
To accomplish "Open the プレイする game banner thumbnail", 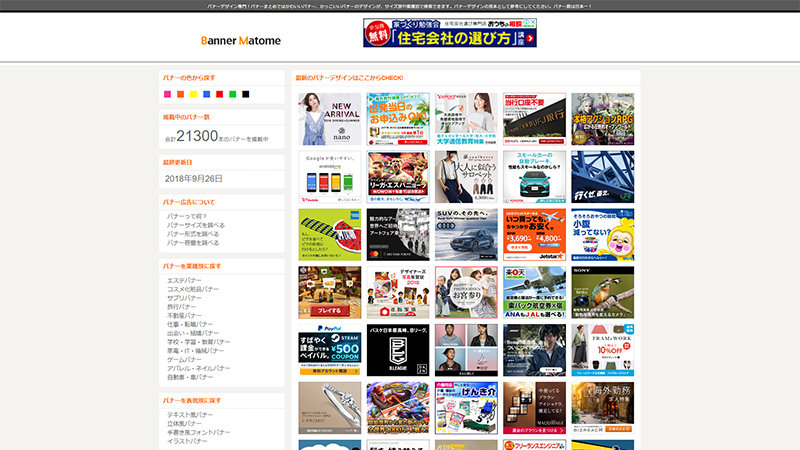I will 330,292.
